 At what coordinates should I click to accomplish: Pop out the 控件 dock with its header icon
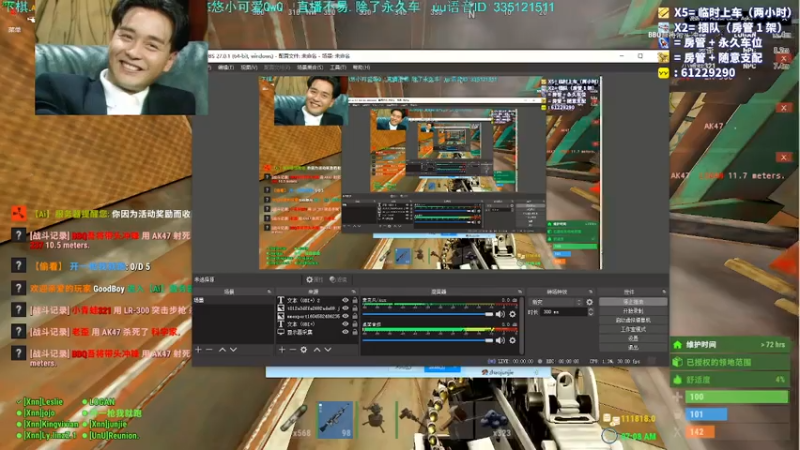(x=664, y=292)
